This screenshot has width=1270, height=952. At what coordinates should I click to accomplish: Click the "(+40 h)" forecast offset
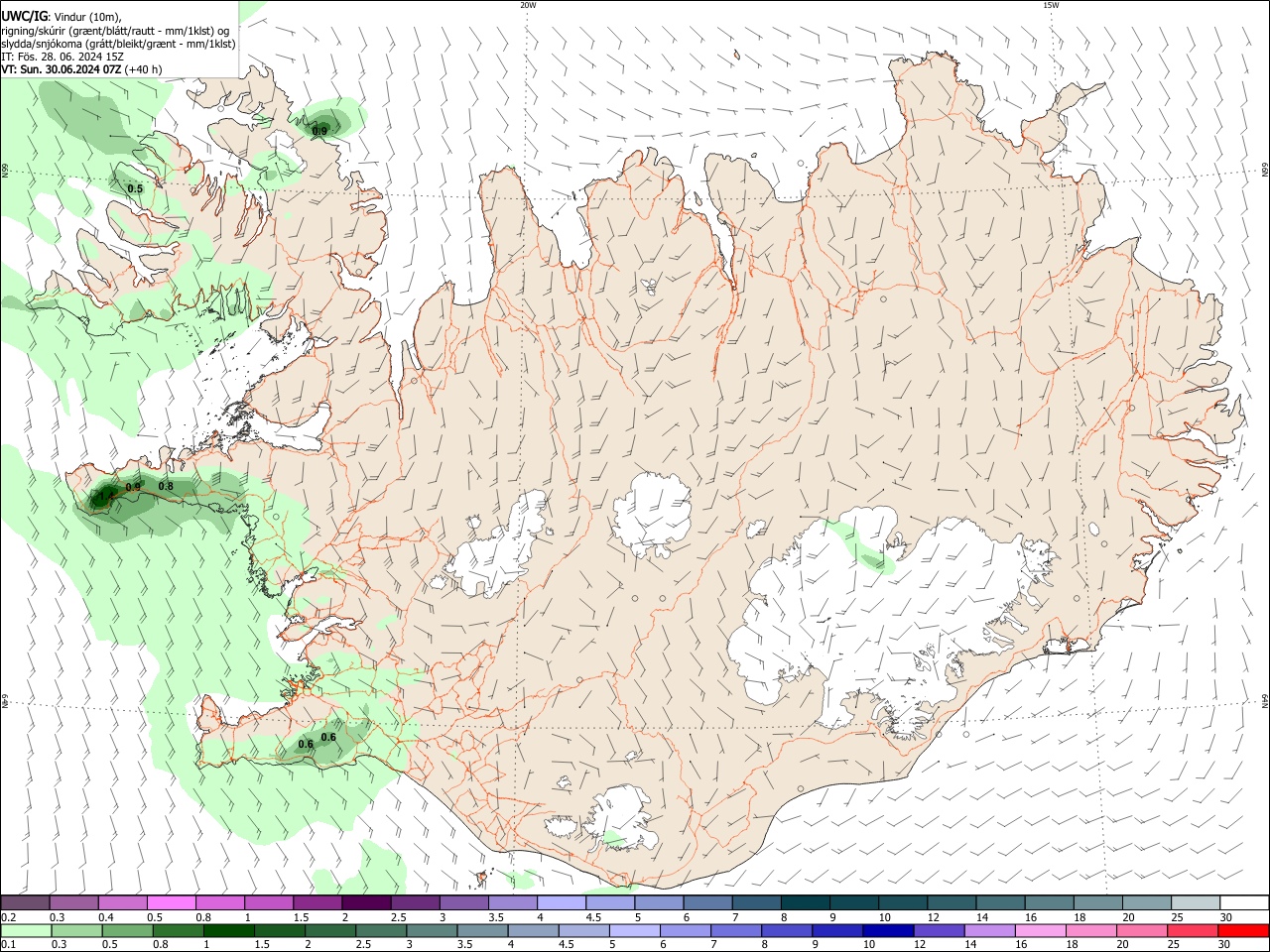[145, 69]
